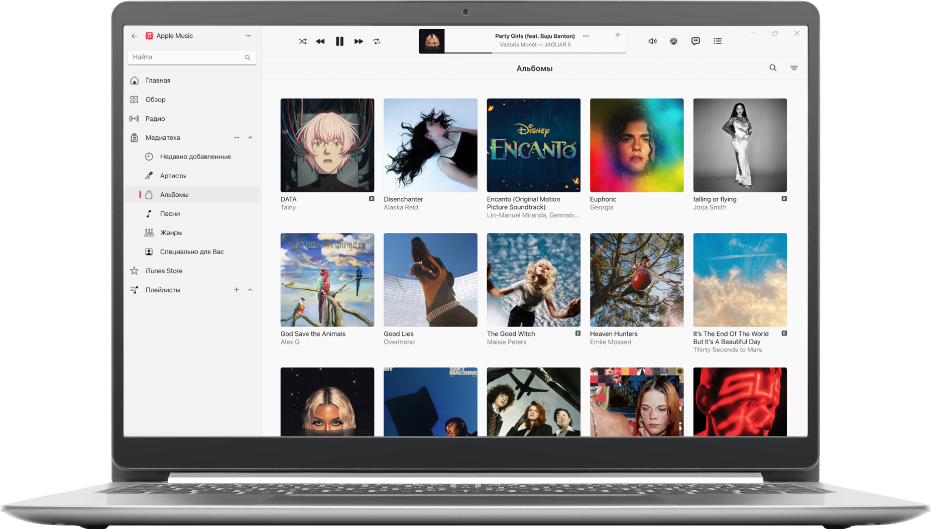Open red neon face album cover
Image resolution: width=931 pixels, height=529 pixels.
pyautogui.click(x=740, y=402)
